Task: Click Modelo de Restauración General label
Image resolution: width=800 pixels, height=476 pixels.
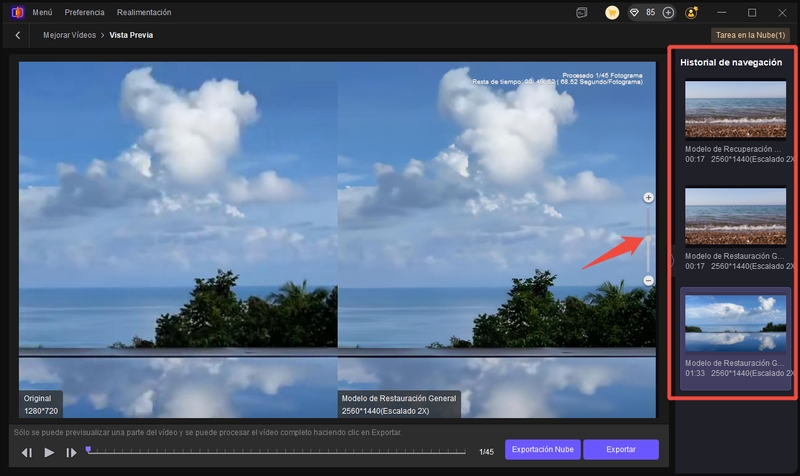Action: tap(399, 405)
